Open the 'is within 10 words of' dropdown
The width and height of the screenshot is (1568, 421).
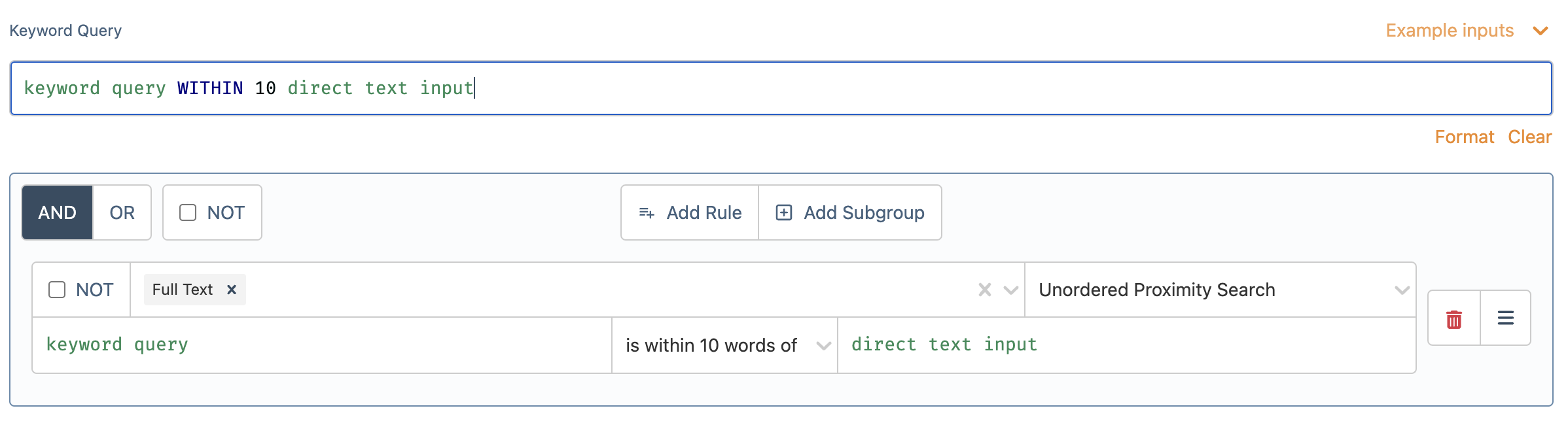tap(725, 345)
